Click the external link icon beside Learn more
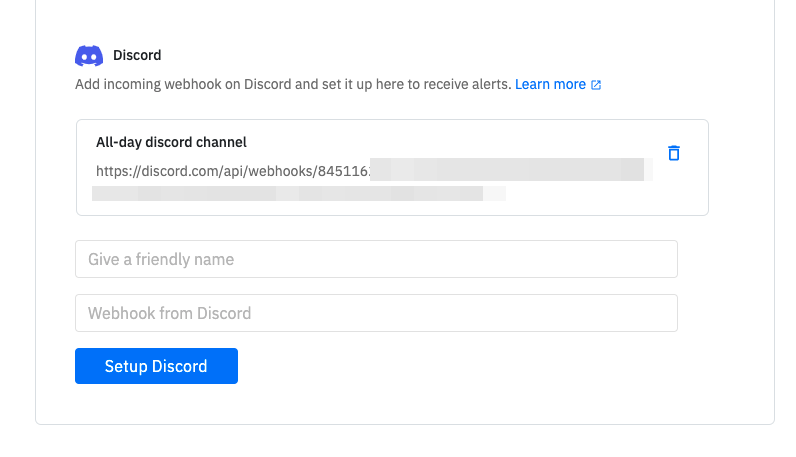The image size is (796, 457). [596, 85]
